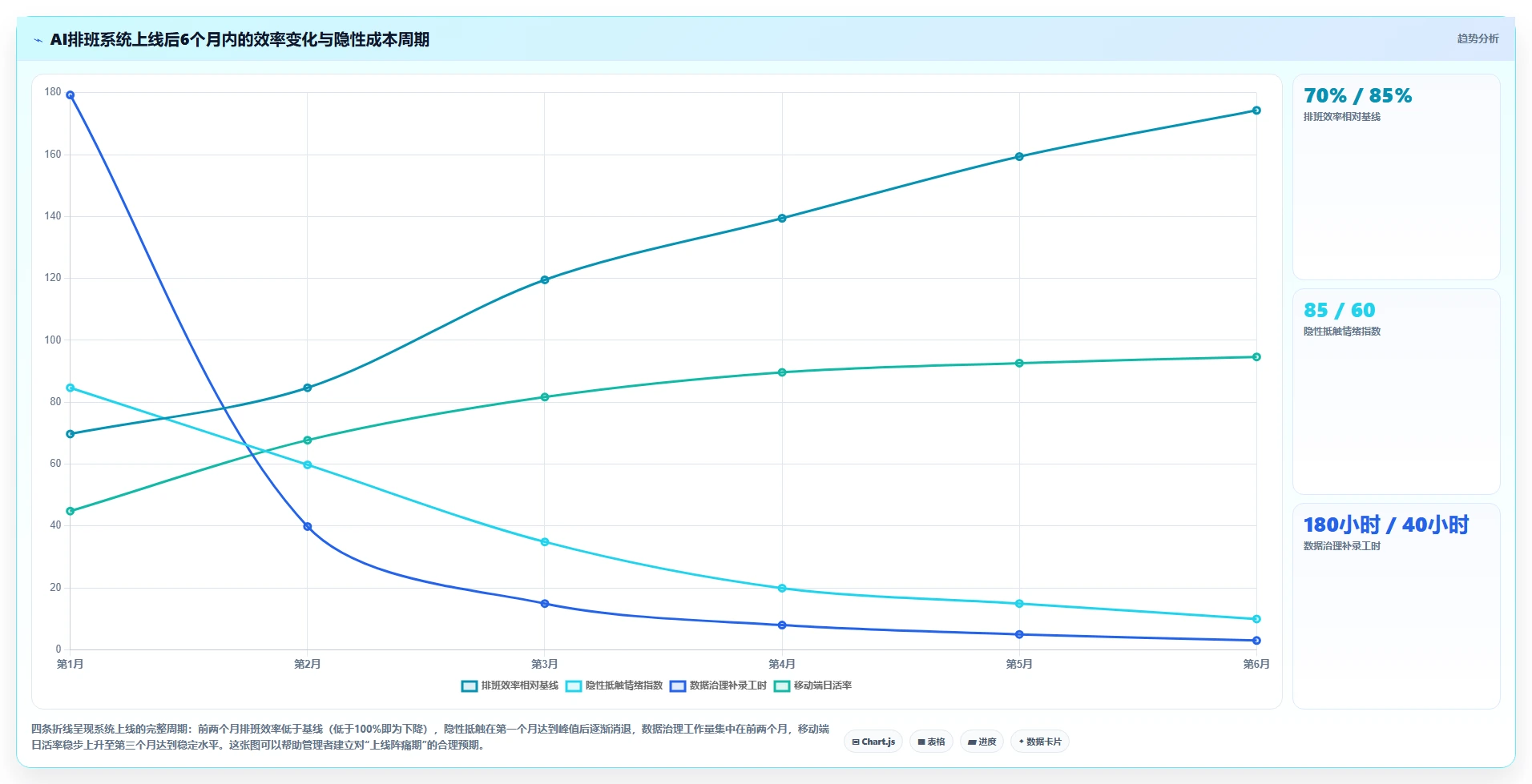Click the 60 y-axis label
The image size is (1532, 784).
coord(55,464)
